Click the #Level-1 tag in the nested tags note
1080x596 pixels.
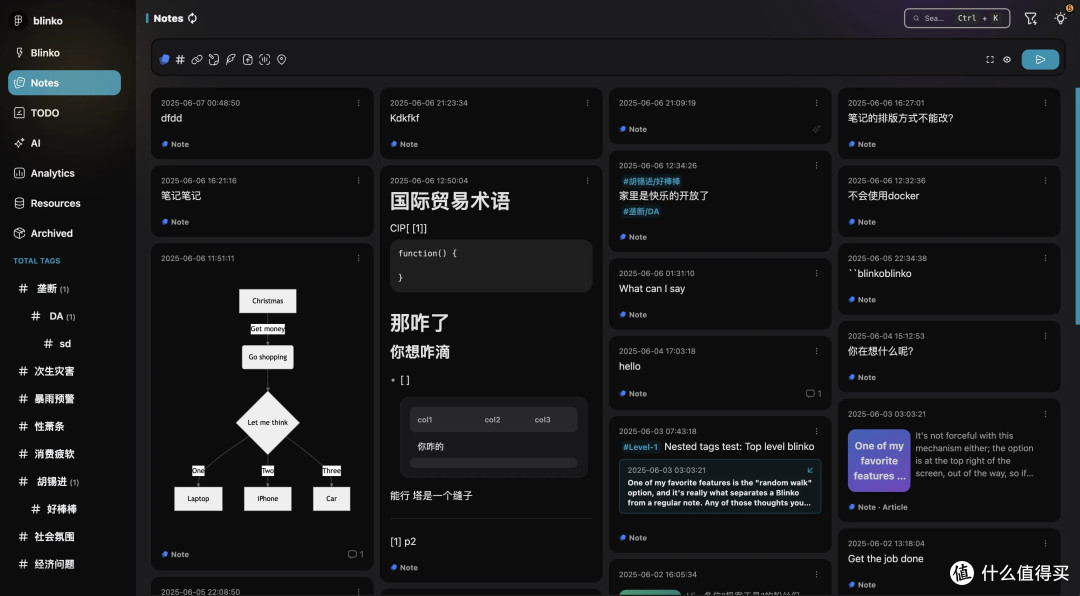[640, 447]
